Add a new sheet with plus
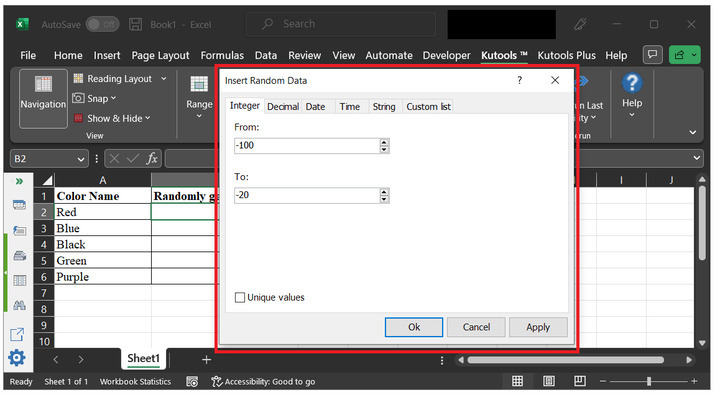The image size is (715, 395). pyautogui.click(x=207, y=359)
